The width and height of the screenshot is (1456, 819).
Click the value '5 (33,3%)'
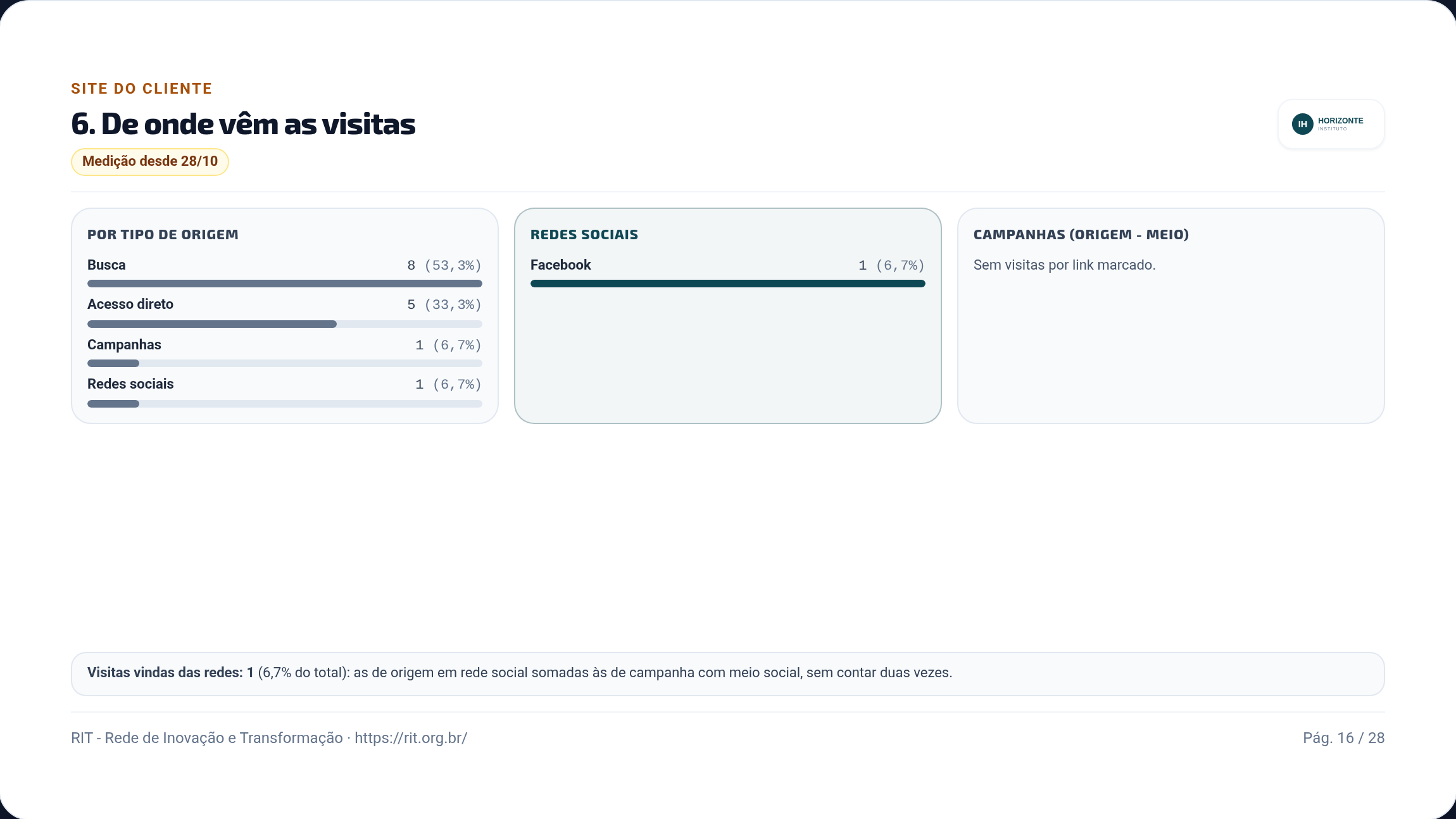(x=444, y=304)
